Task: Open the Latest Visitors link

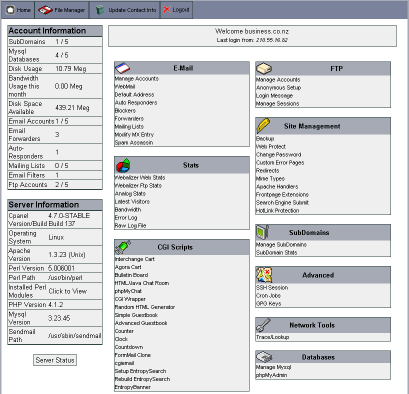Action: click(x=132, y=202)
